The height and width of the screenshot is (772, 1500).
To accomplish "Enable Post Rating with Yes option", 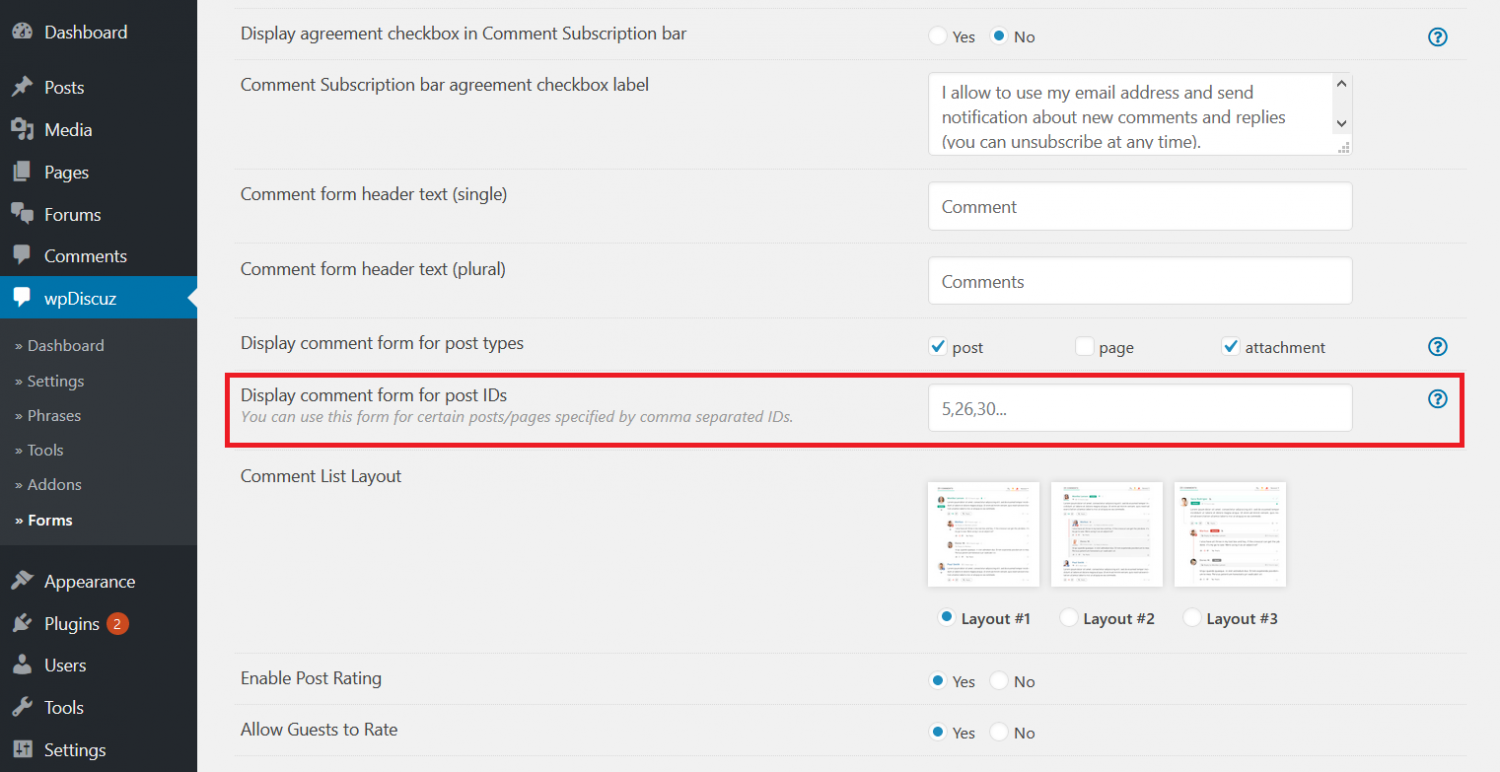I will pyautogui.click(x=937, y=681).
